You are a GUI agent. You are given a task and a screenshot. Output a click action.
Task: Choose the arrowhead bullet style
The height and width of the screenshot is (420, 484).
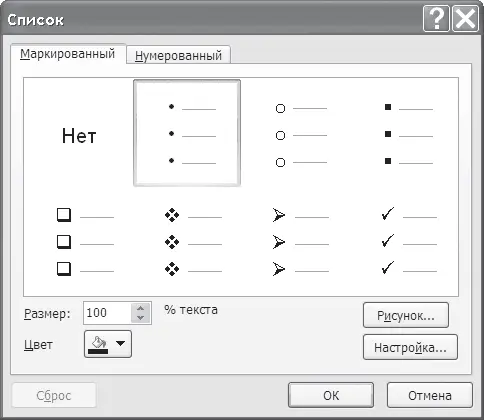(295, 242)
